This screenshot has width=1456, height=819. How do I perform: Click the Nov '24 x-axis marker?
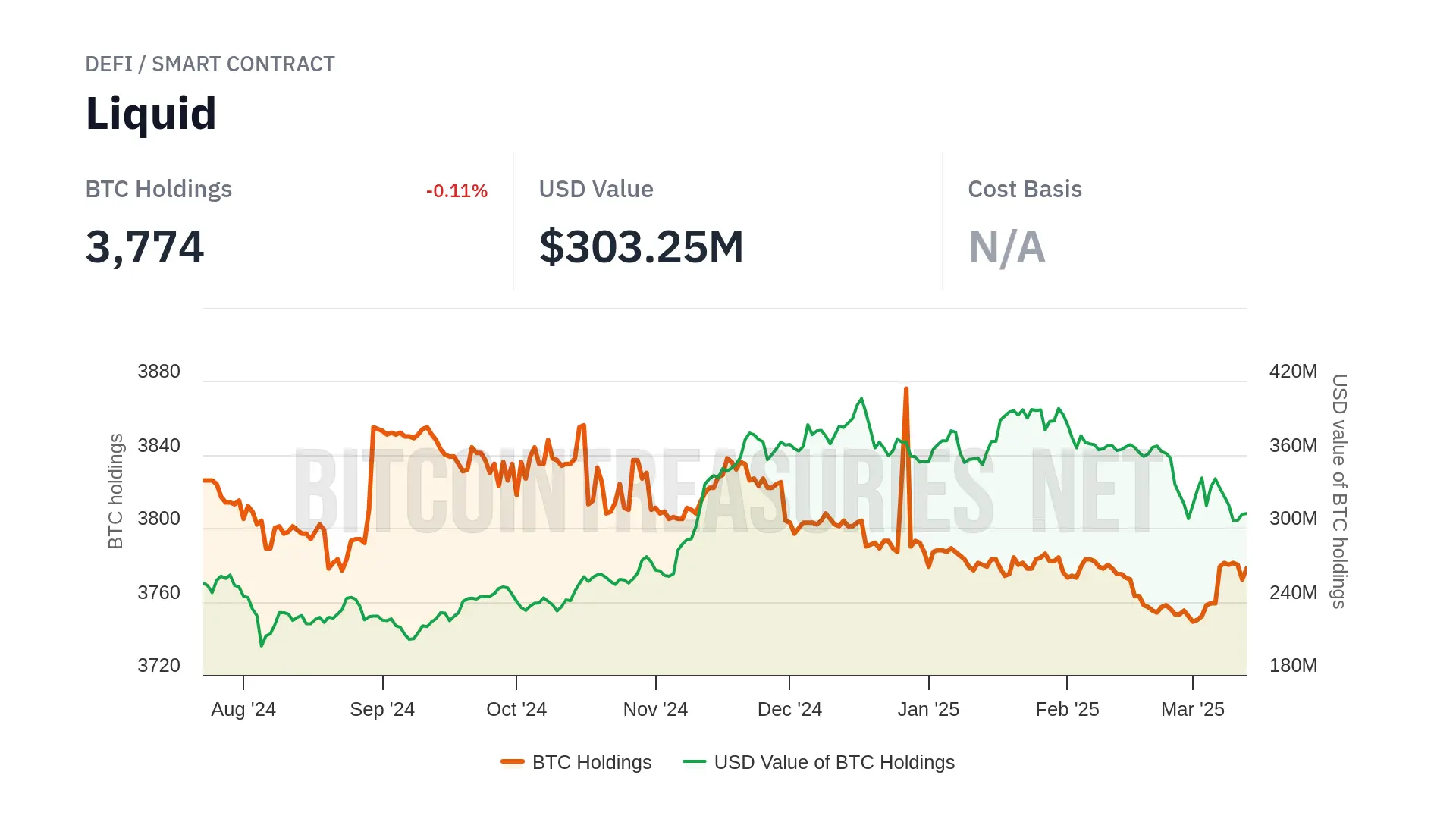pos(655,709)
